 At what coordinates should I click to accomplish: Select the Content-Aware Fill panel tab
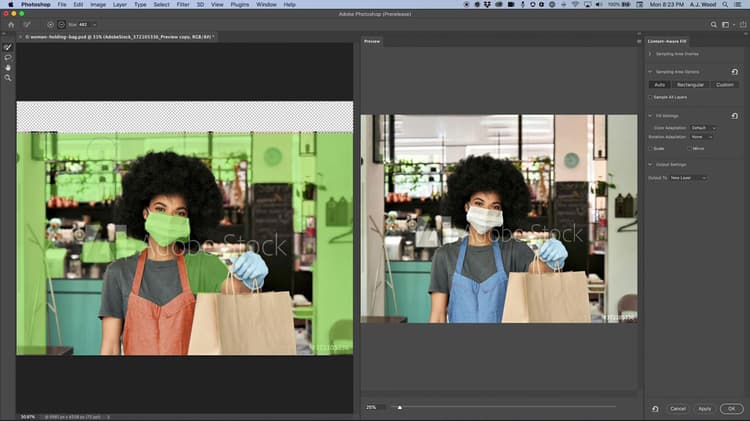667,42
